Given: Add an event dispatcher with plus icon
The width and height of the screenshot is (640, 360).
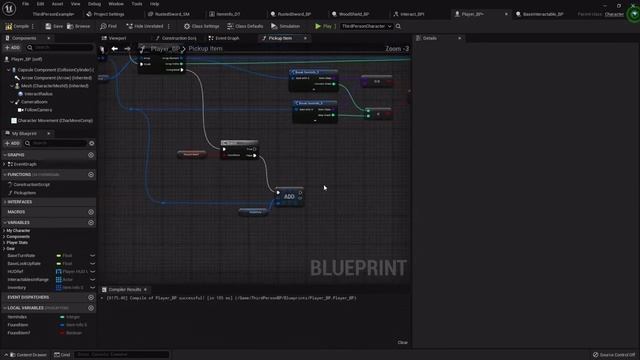Looking at the screenshot, I should tap(91, 298).
